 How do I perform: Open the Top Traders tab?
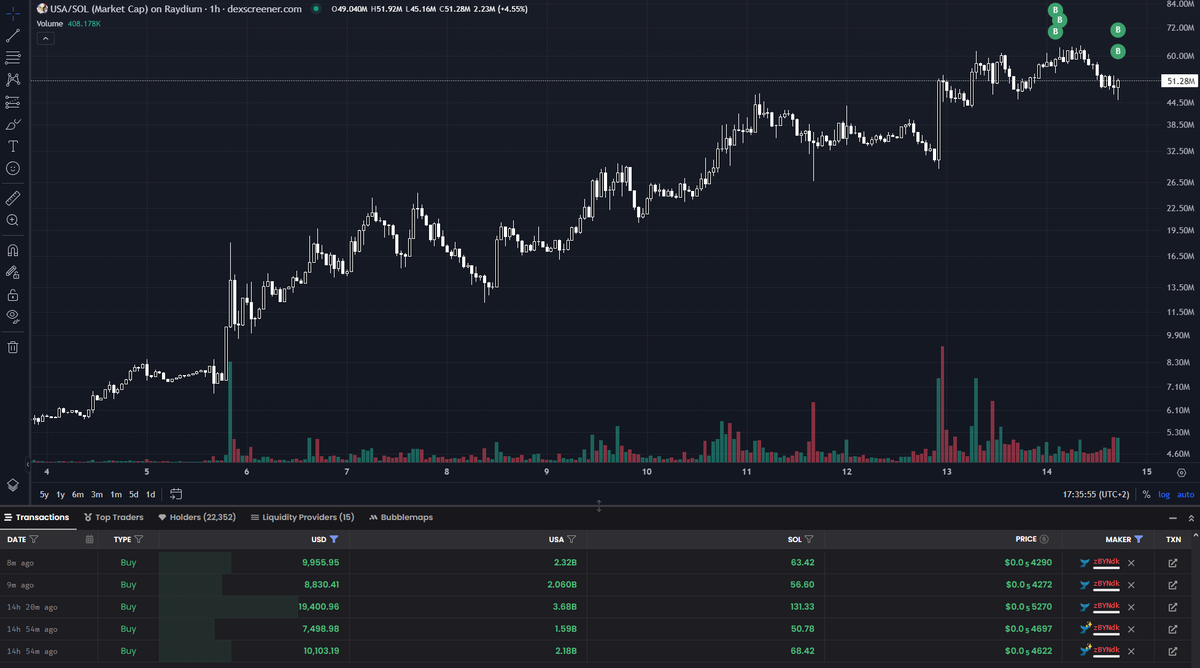tap(113, 517)
